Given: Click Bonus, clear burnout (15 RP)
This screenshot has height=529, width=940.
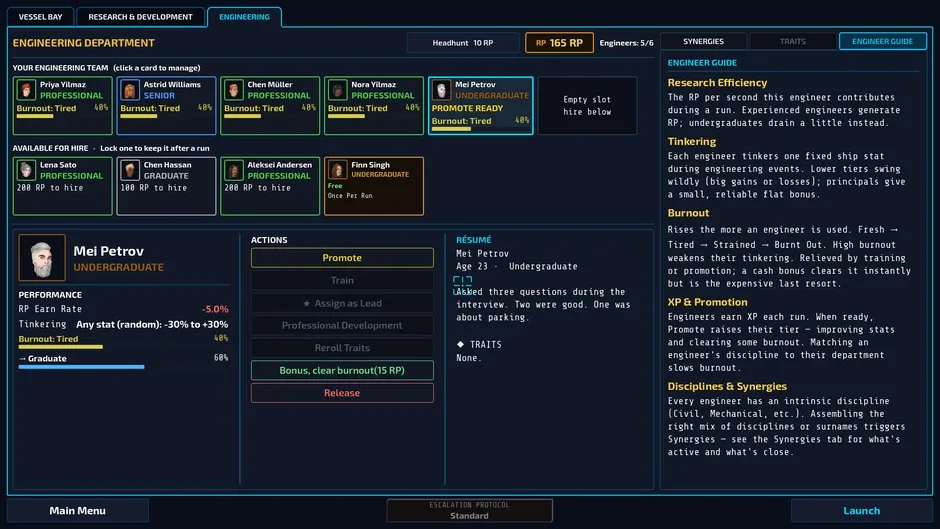Looking at the screenshot, I should [x=342, y=370].
